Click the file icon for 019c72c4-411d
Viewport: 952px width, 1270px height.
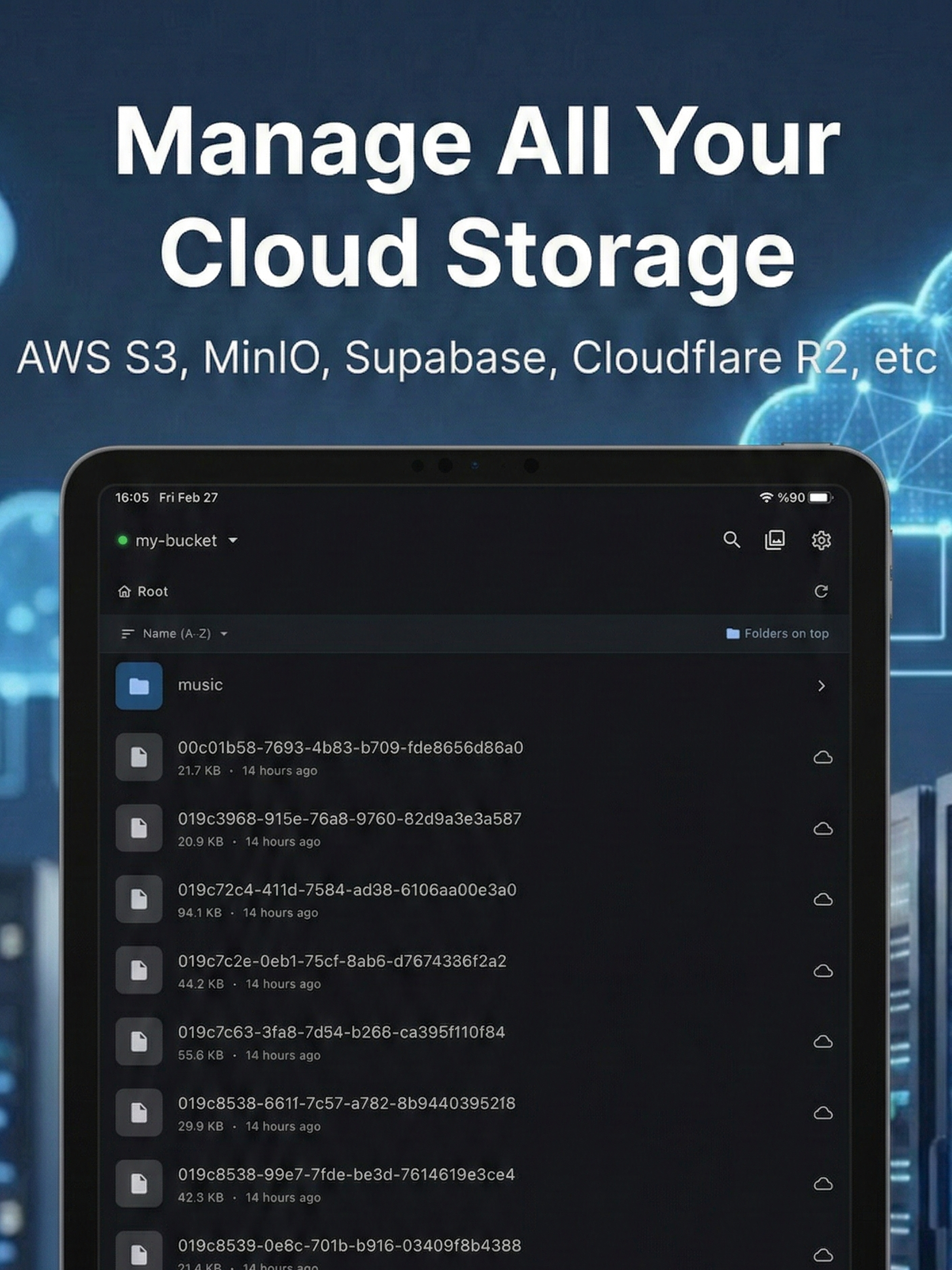pos(139,900)
